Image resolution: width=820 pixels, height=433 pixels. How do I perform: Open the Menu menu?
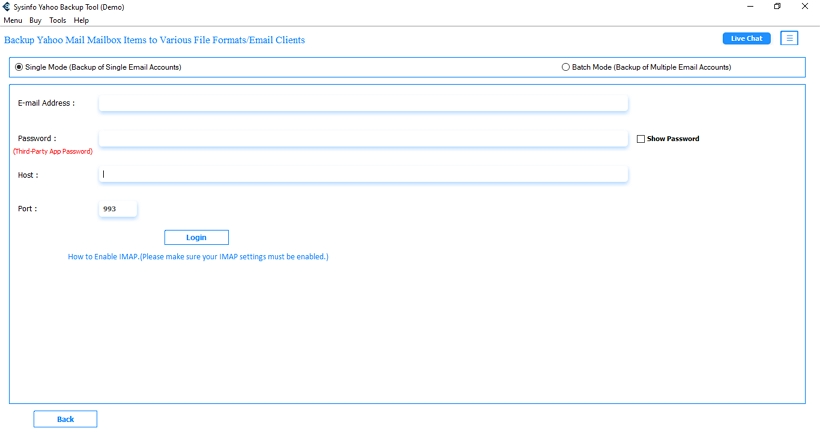pos(13,20)
